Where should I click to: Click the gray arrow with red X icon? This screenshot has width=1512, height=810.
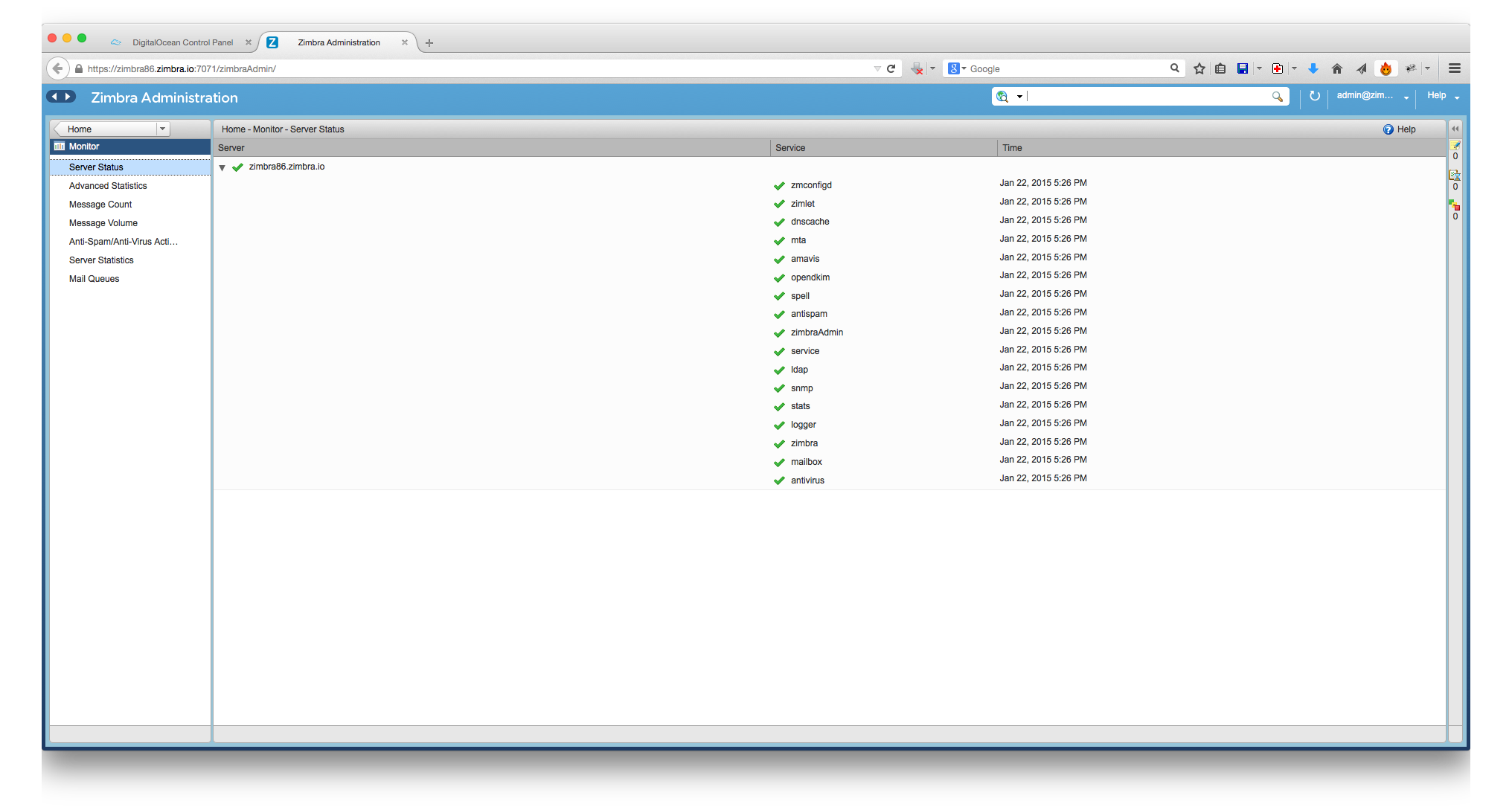(x=917, y=68)
